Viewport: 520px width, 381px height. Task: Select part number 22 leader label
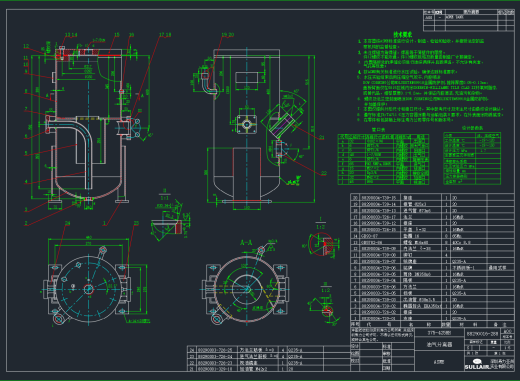pyautogui.click(x=324, y=173)
